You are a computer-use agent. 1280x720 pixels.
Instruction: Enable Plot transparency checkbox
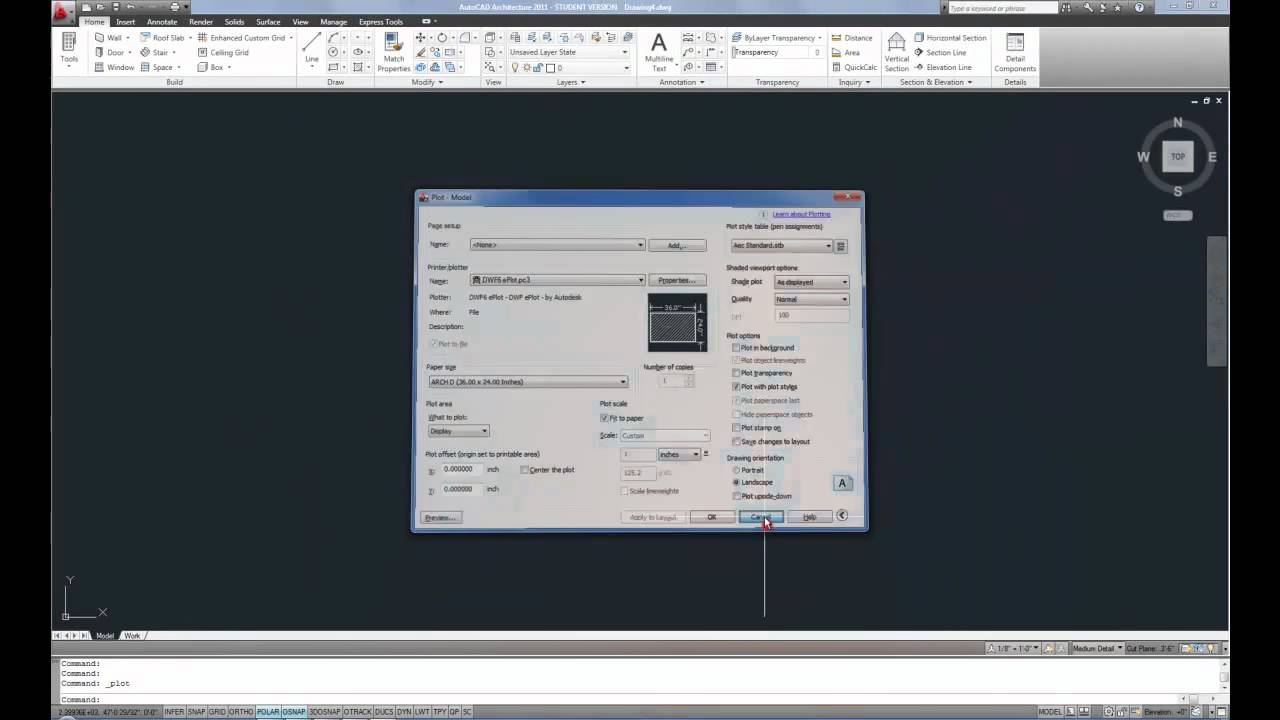[737, 373]
